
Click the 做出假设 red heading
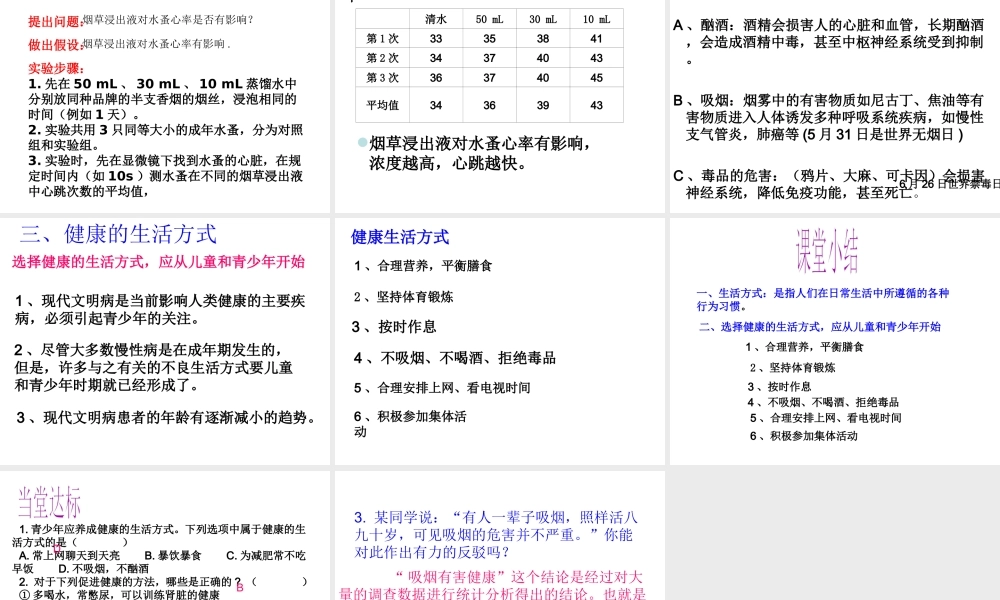pyautogui.click(x=55, y=45)
